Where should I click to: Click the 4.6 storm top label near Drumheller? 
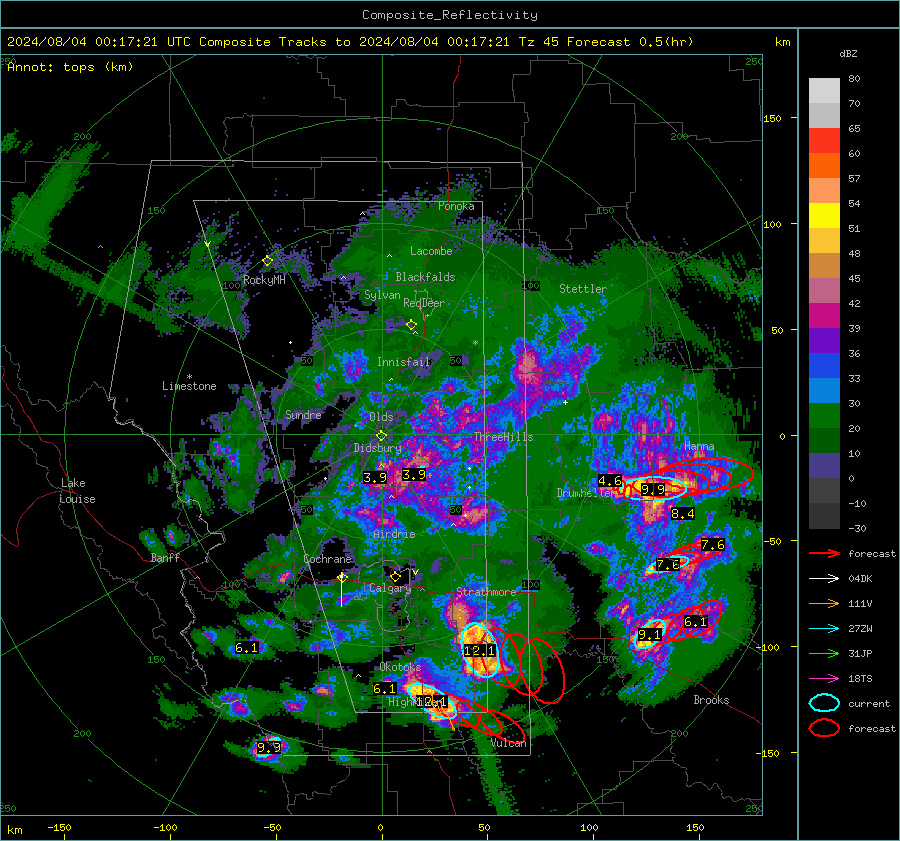pos(610,480)
